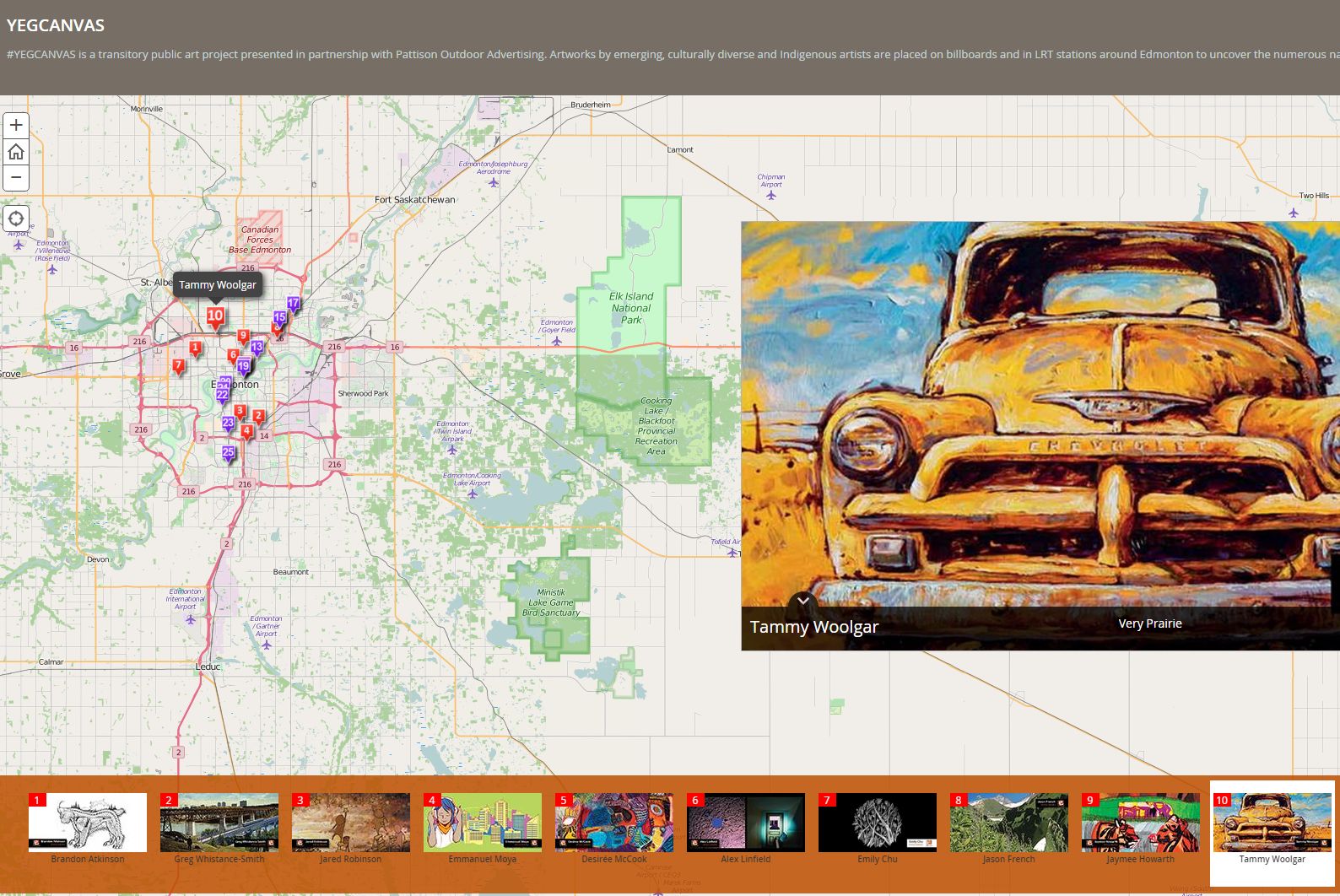Select purple map marker number 17

click(x=294, y=304)
